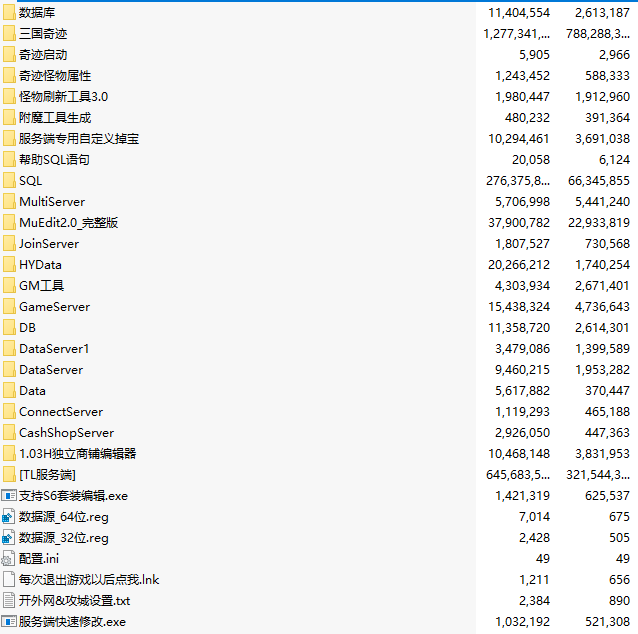The width and height of the screenshot is (638, 634).
Task: Select the 怪物刷新工具3.0 folder
Action: 63,96
